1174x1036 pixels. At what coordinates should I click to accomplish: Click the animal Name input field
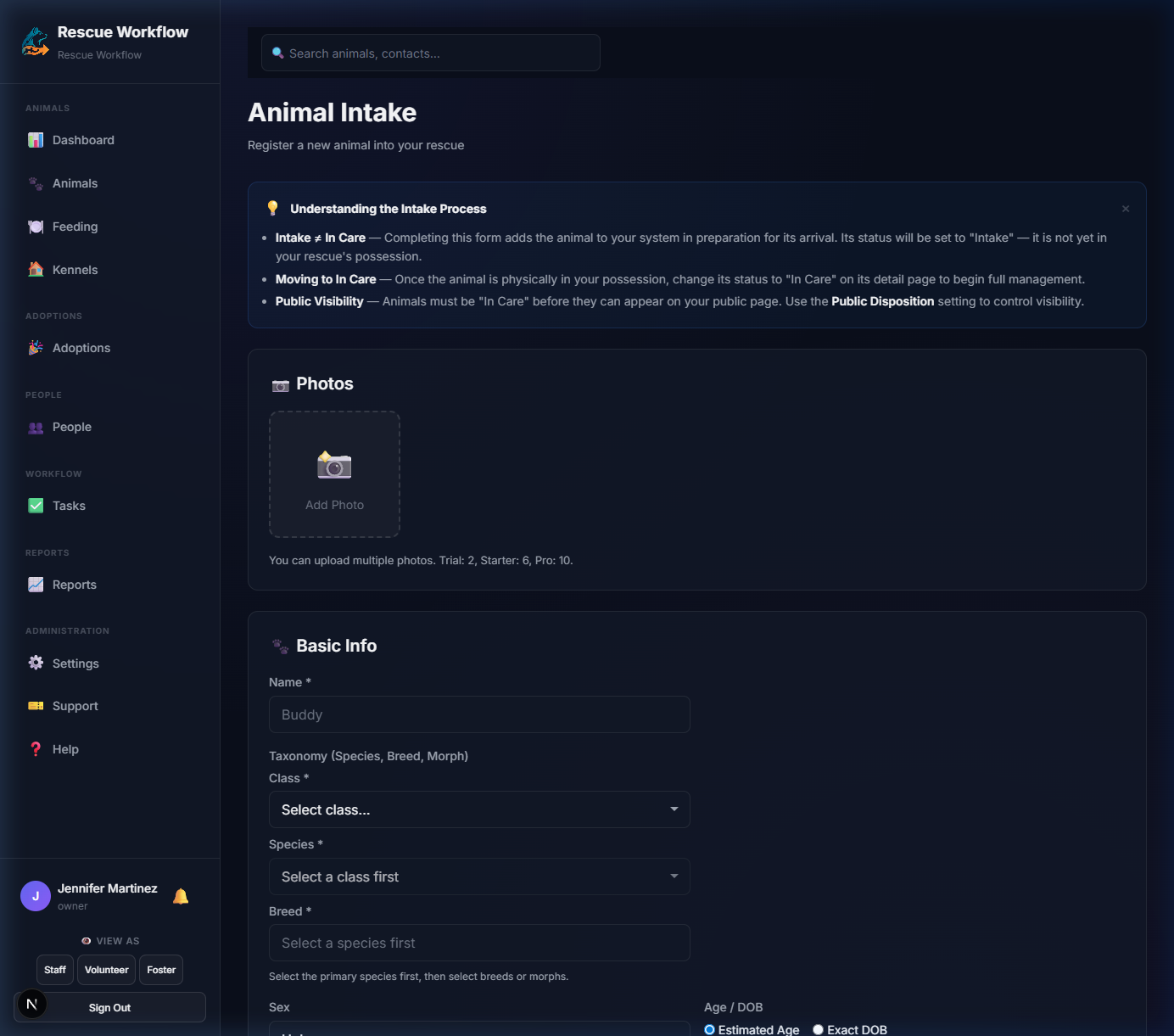pos(479,714)
